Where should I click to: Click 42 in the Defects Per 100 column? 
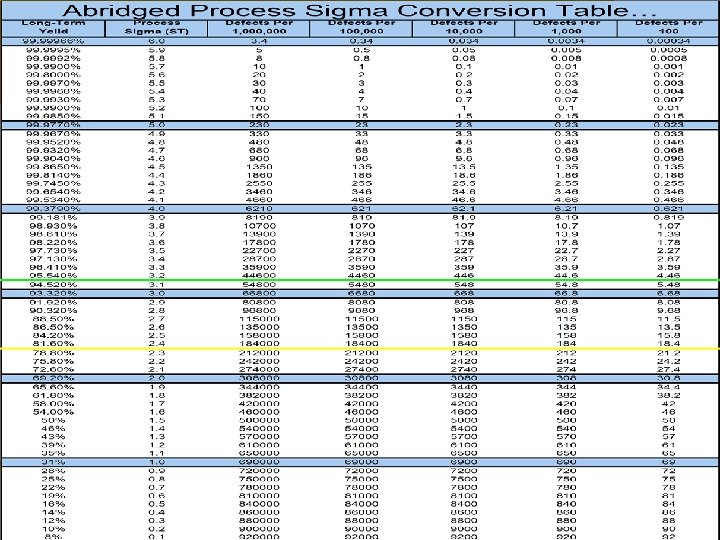669,404
